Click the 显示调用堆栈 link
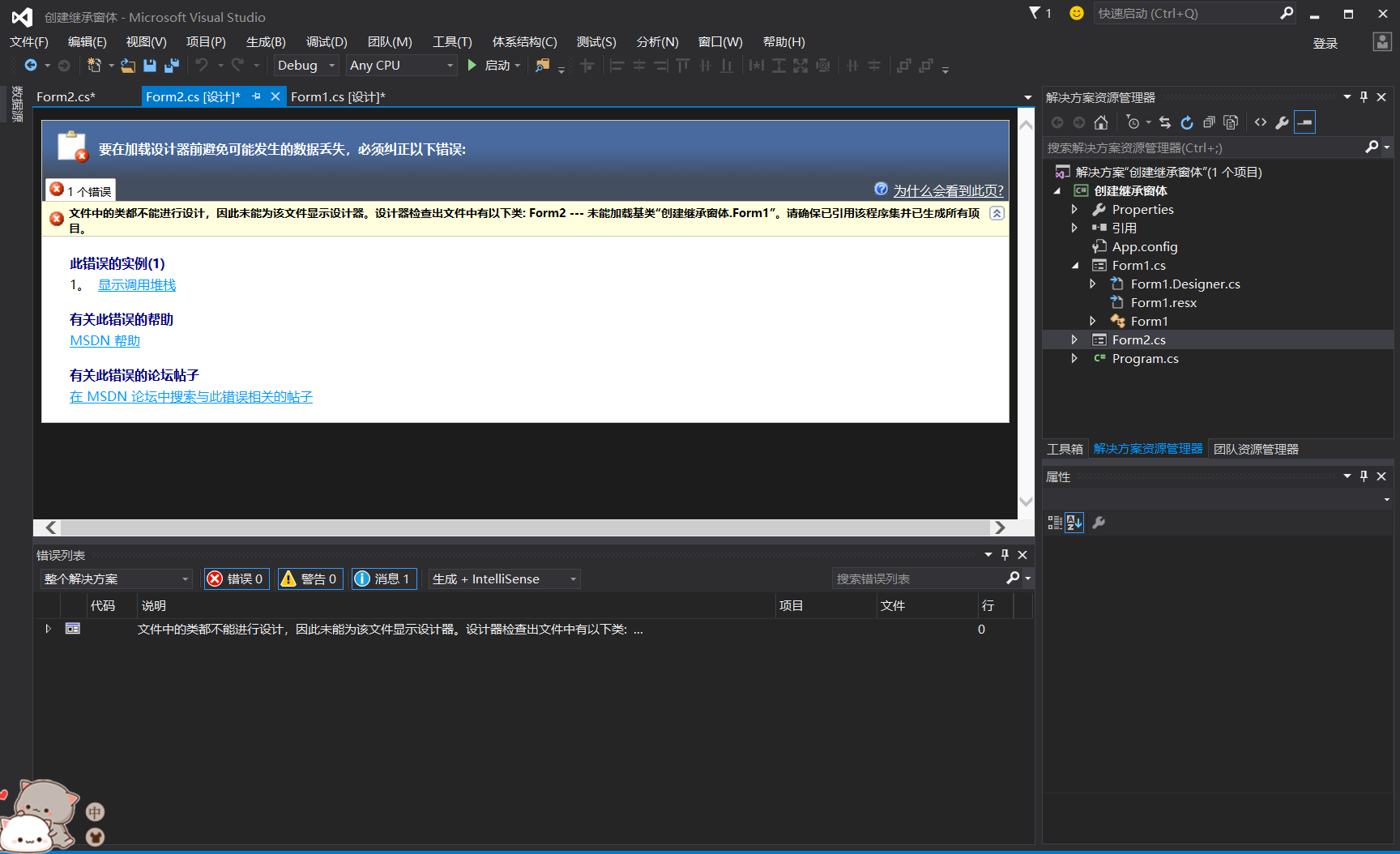Screen dimensions: 1400x854 pyautogui.click(x=136, y=284)
